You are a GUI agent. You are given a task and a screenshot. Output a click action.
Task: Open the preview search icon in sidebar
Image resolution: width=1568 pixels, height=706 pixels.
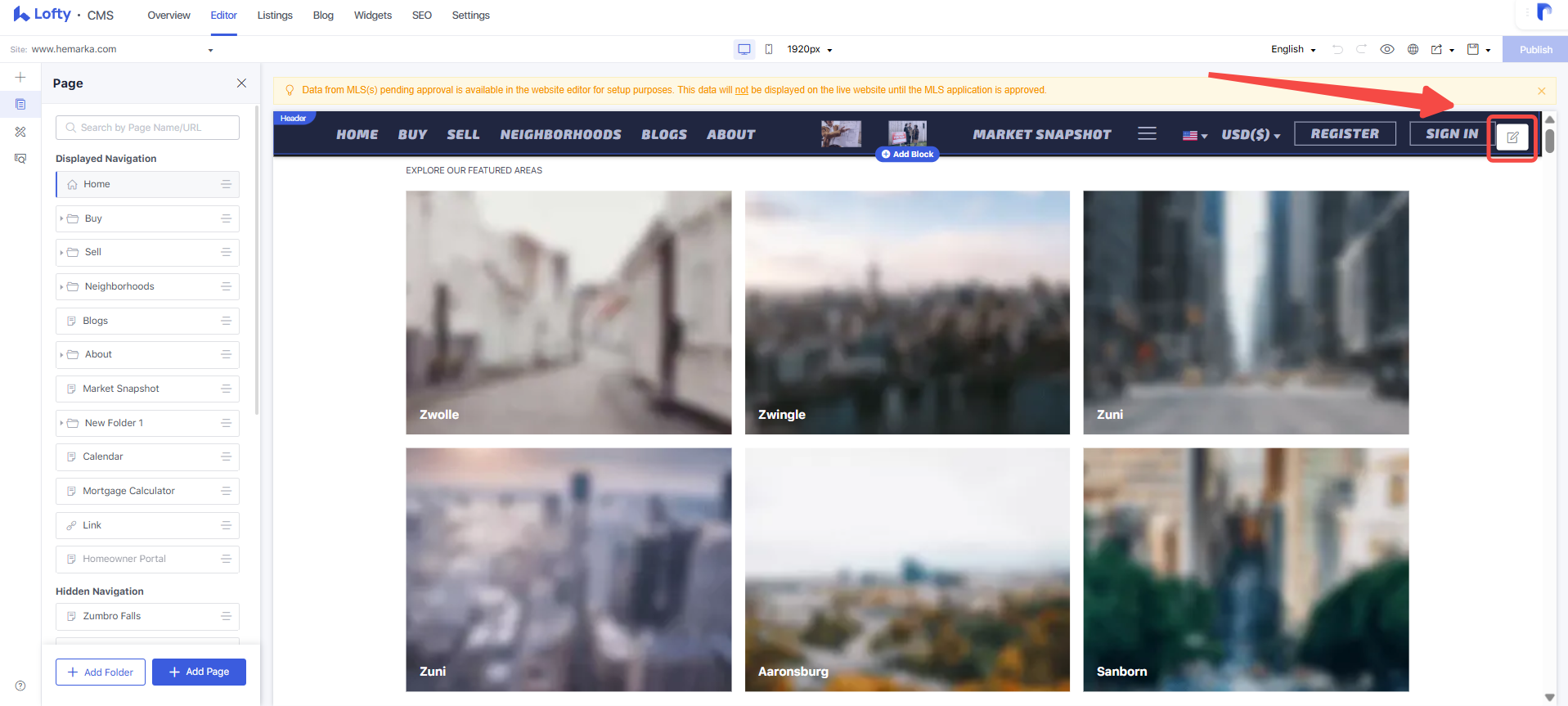coord(20,159)
